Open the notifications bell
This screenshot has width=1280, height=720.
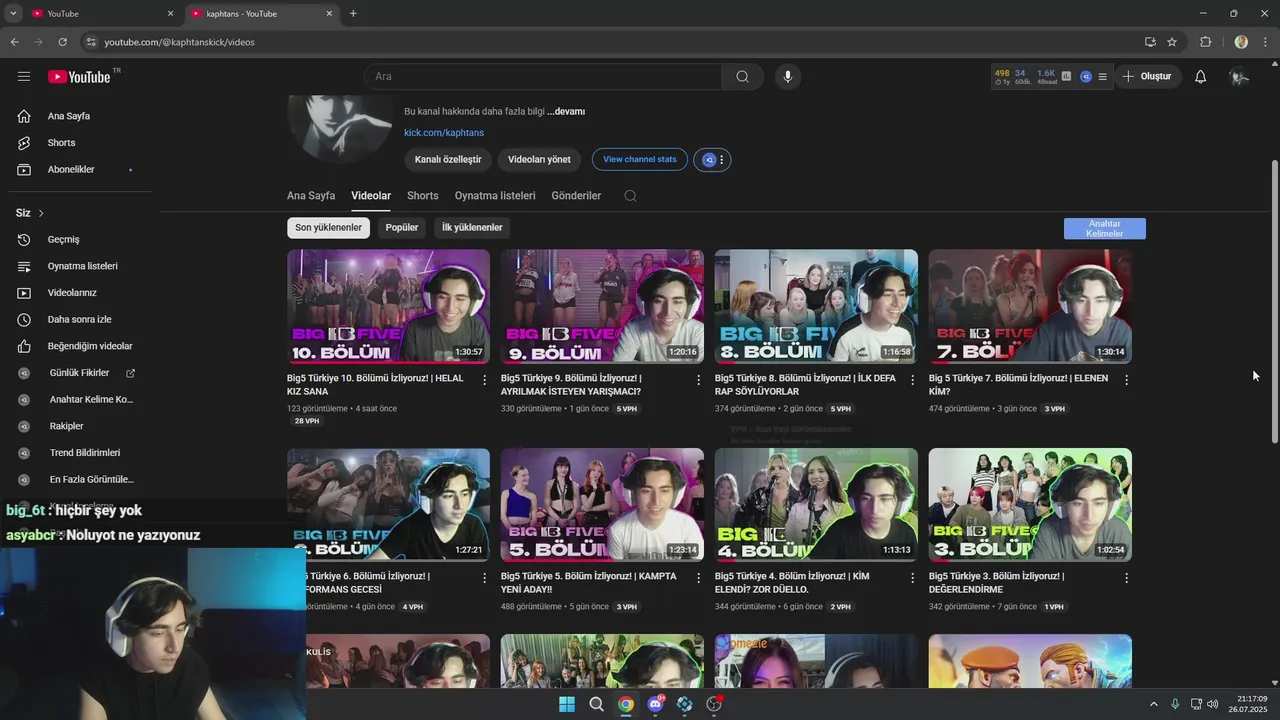tap(1201, 77)
